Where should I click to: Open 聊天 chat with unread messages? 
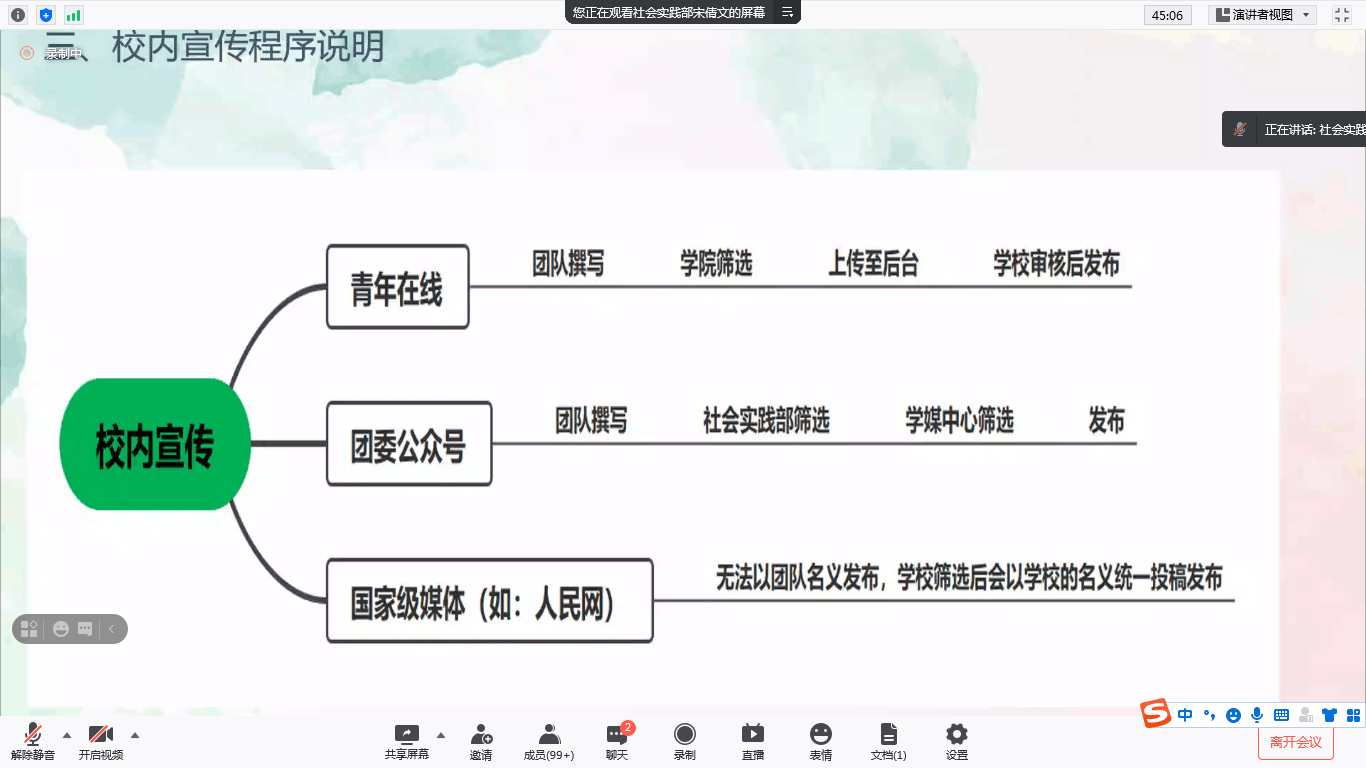pyautogui.click(x=617, y=741)
